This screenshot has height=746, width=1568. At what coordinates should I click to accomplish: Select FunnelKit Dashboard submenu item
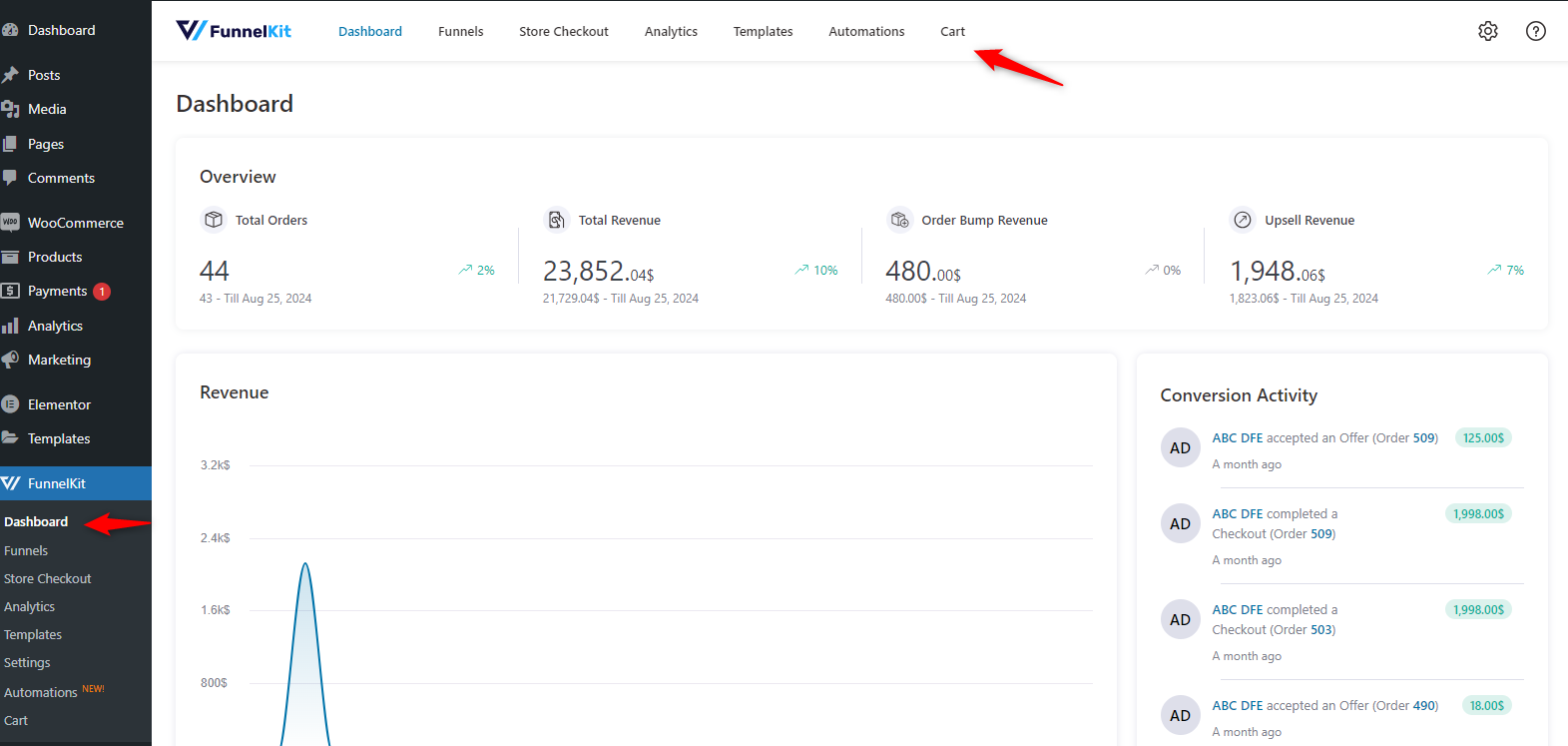pyautogui.click(x=36, y=521)
